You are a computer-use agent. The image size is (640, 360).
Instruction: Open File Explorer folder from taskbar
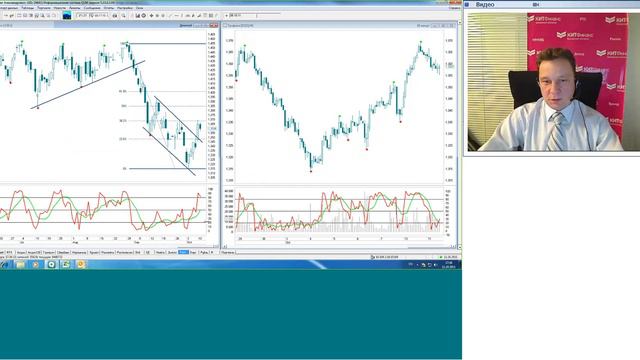[20, 264]
